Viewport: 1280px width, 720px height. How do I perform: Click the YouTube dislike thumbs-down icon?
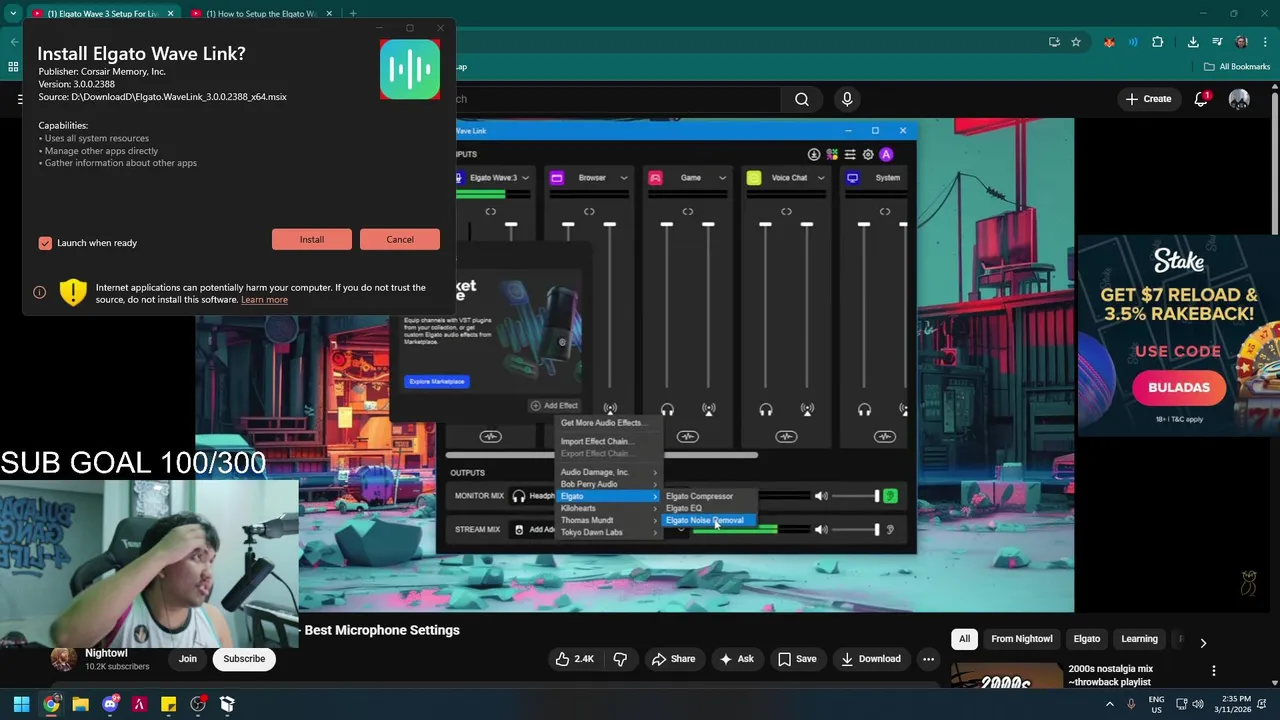coord(620,659)
